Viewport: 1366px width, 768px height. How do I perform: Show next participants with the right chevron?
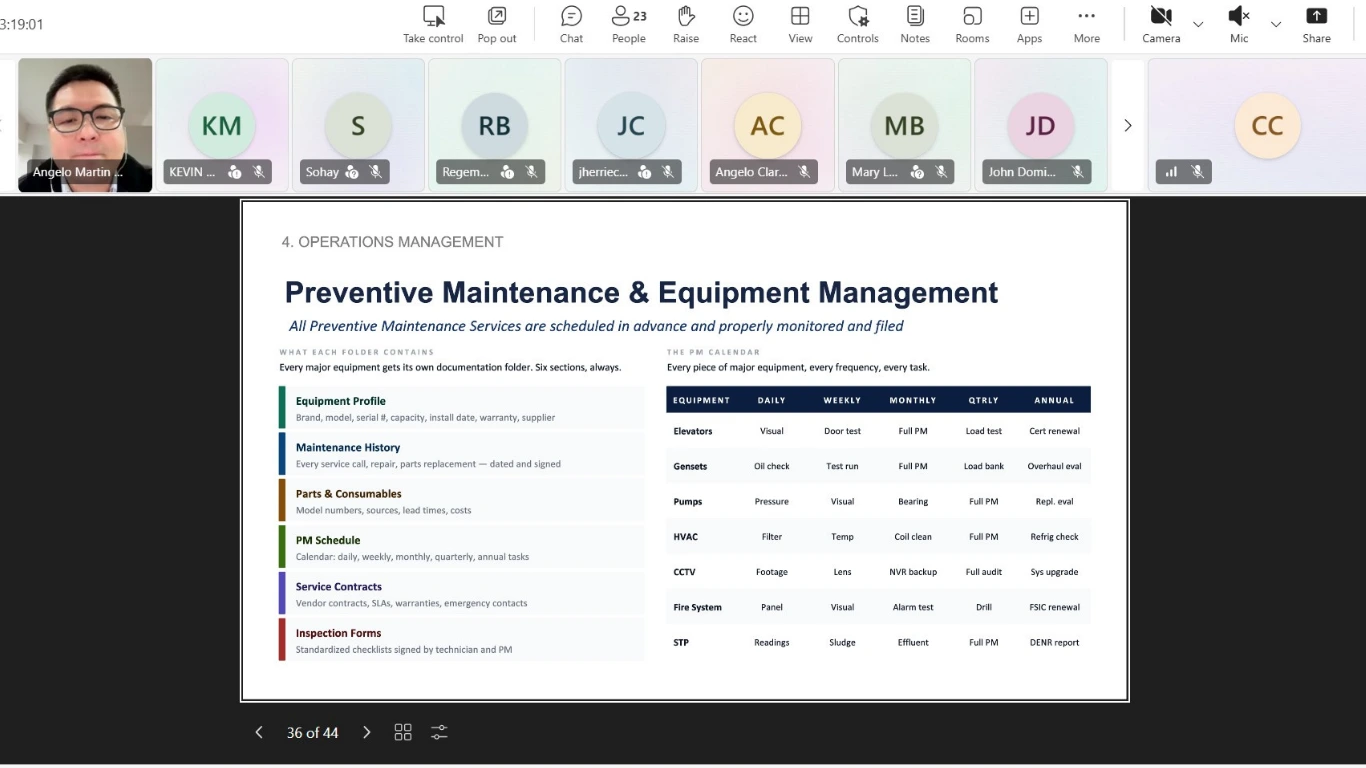(x=1128, y=125)
